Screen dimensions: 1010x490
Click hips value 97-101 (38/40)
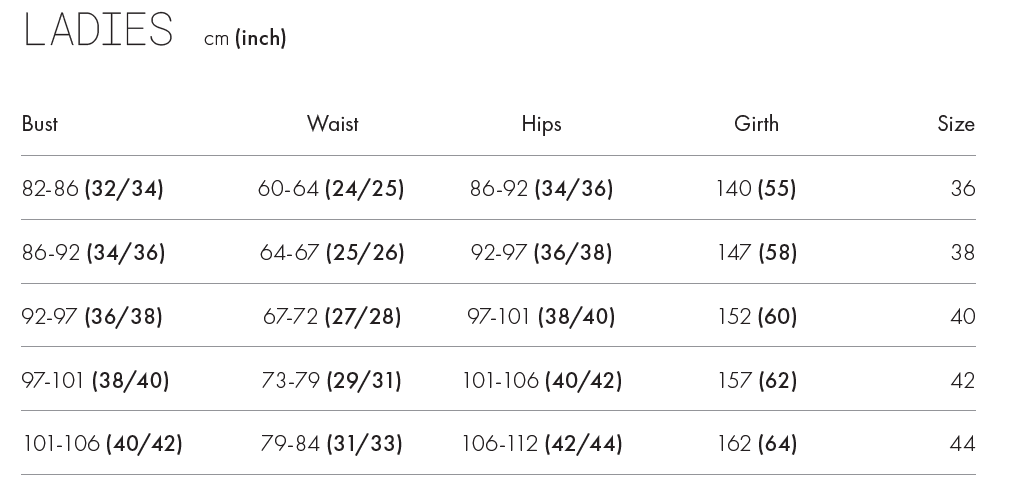pos(541,316)
